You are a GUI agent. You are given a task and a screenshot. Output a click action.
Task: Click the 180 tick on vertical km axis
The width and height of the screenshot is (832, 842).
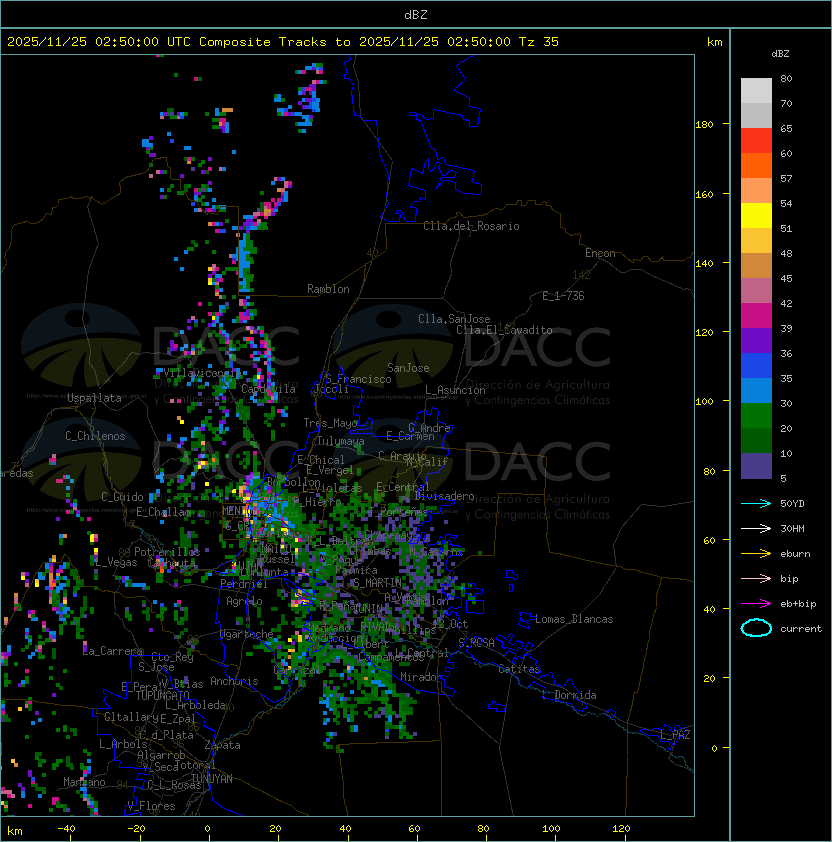pos(704,125)
